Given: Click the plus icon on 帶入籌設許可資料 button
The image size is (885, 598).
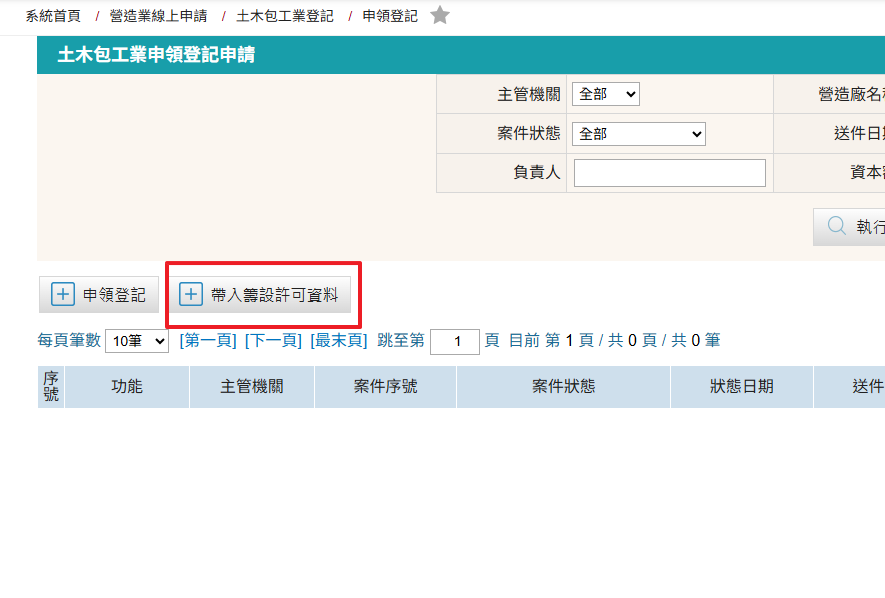Looking at the screenshot, I should pyautogui.click(x=191, y=295).
